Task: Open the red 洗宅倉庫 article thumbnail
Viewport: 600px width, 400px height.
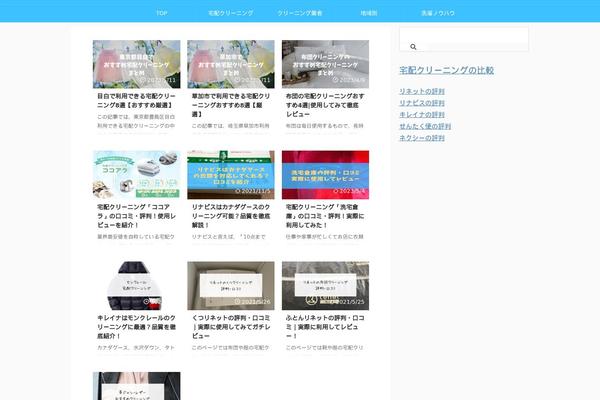Action: (325, 175)
